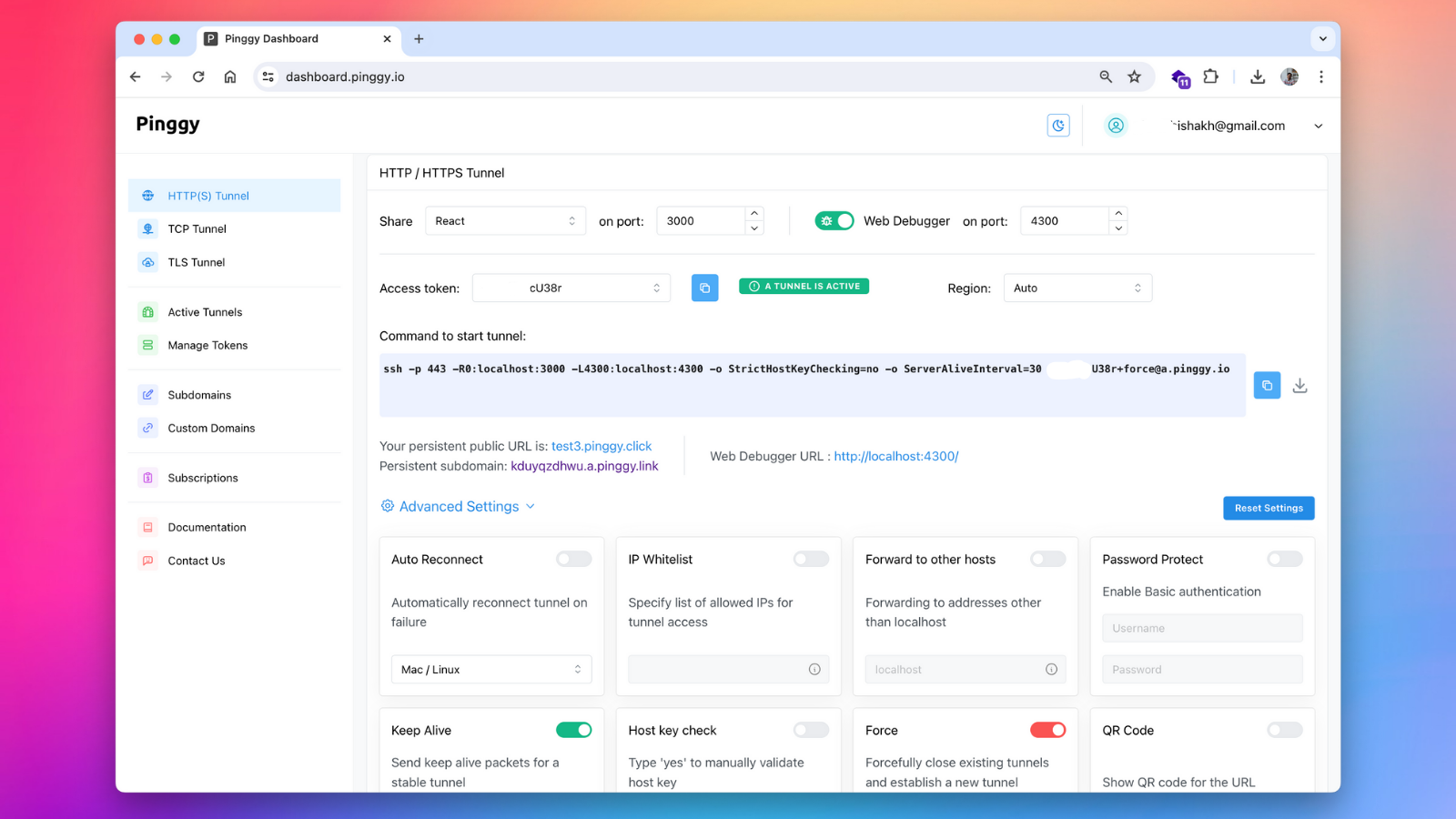Viewport: 1456px width, 819px height.
Task: Open the Share framework dropdown showing React
Action: click(505, 221)
